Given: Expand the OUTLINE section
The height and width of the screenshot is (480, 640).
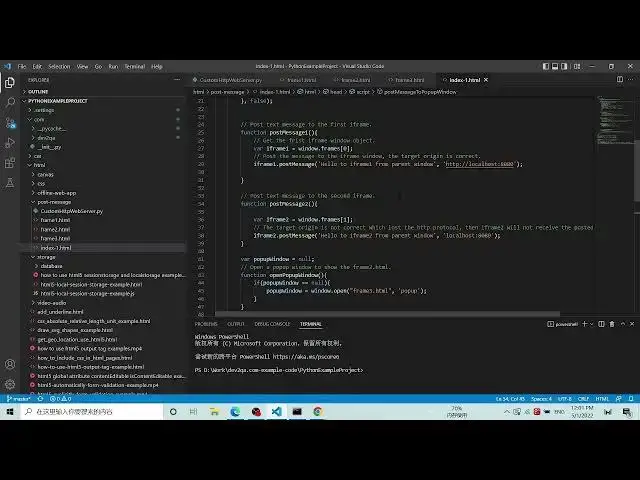Looking at the screenshot, I should (39, 92).
